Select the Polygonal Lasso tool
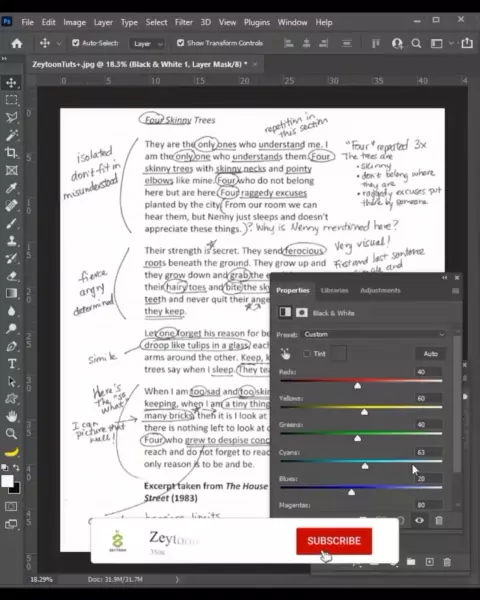The width and height of the screenshot is (480, 600). [11, 117]
